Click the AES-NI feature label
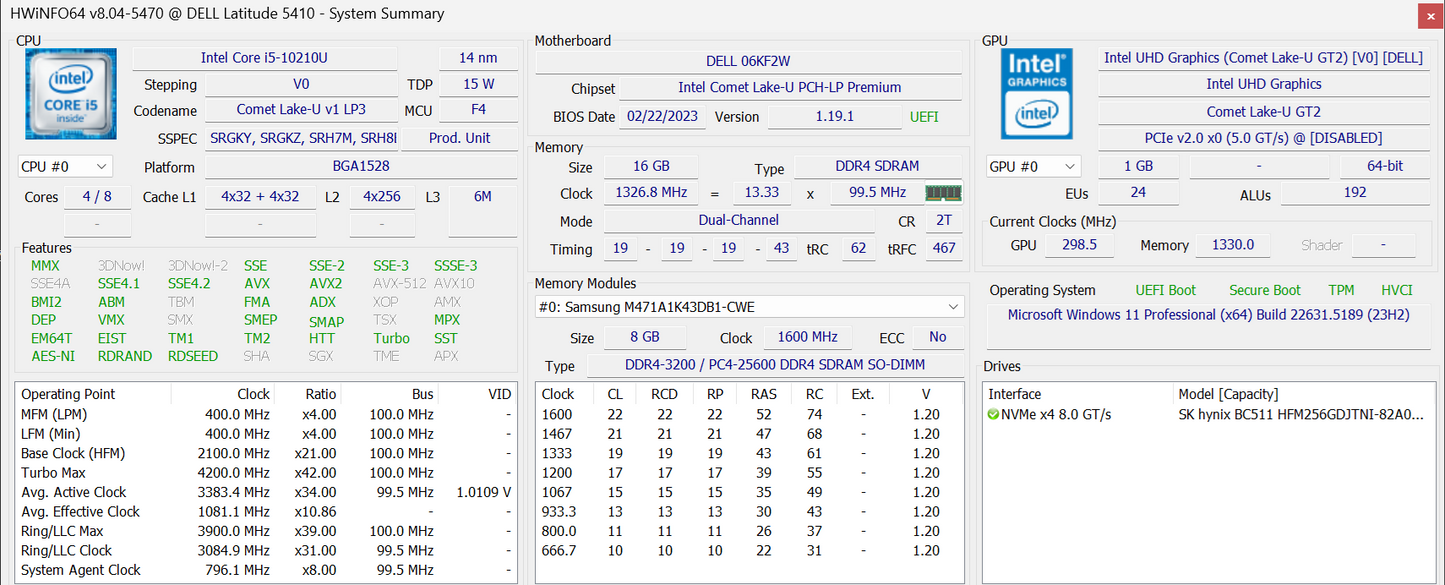 (53, 356)
